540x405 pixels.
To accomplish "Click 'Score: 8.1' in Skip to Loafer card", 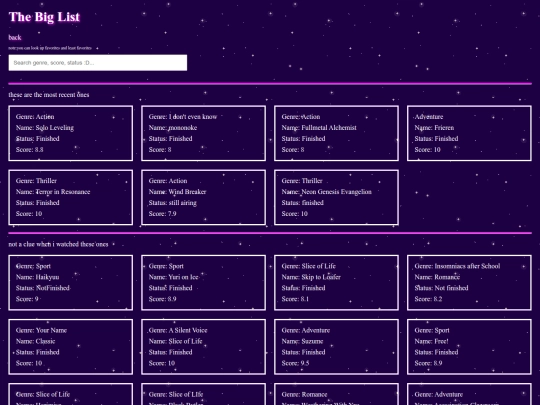I will pos(295,299).
